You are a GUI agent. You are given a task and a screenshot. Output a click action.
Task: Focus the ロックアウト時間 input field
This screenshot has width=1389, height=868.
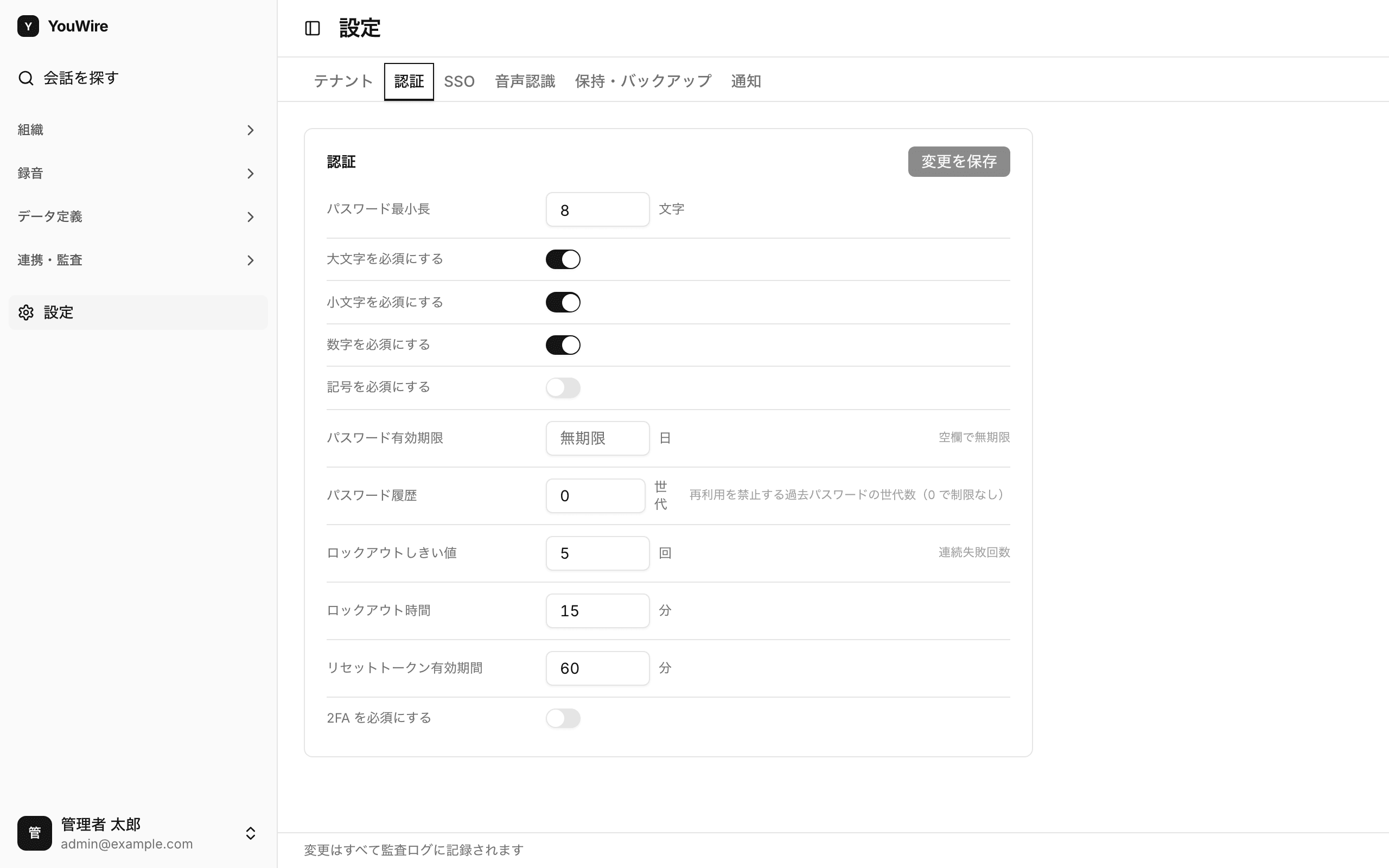(597, 610)
